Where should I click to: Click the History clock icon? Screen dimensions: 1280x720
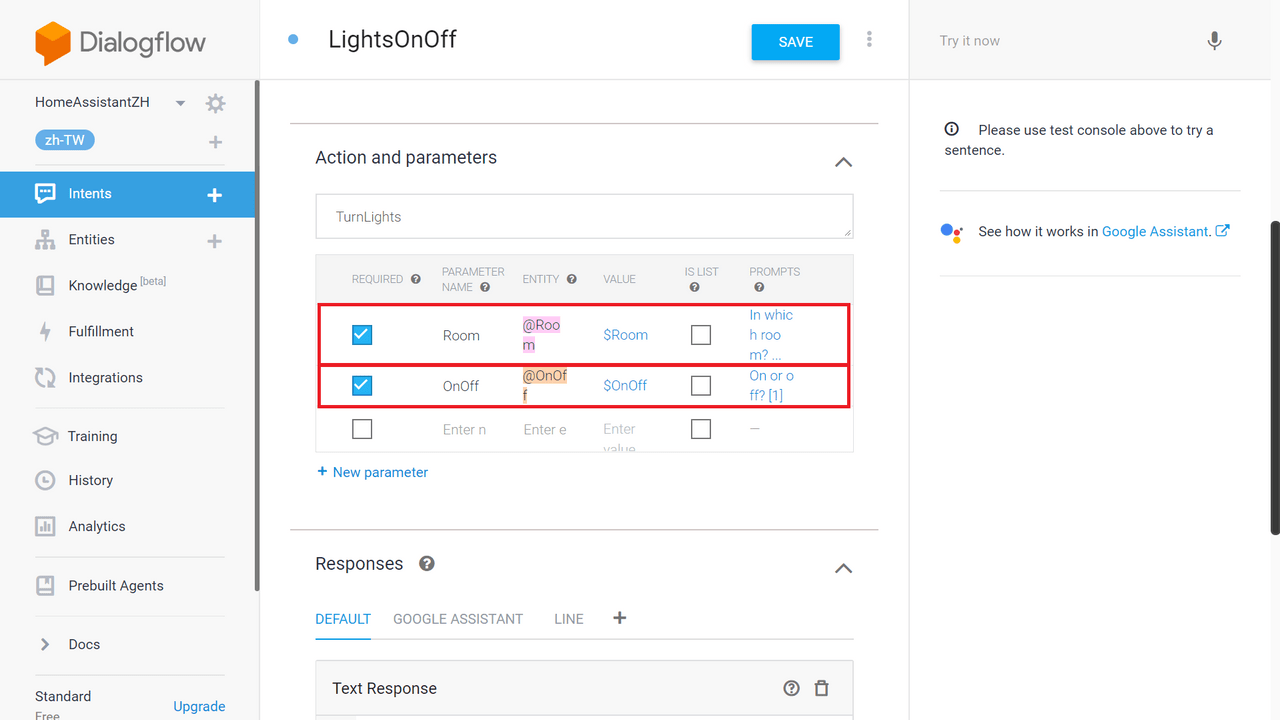45,480
